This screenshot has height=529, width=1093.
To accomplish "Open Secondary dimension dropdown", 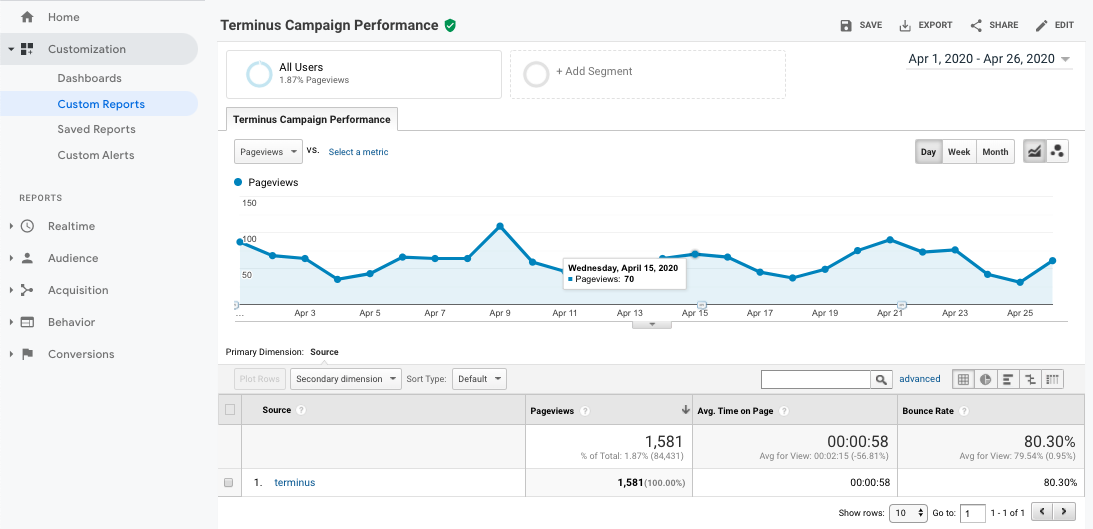I will (346, 379).
